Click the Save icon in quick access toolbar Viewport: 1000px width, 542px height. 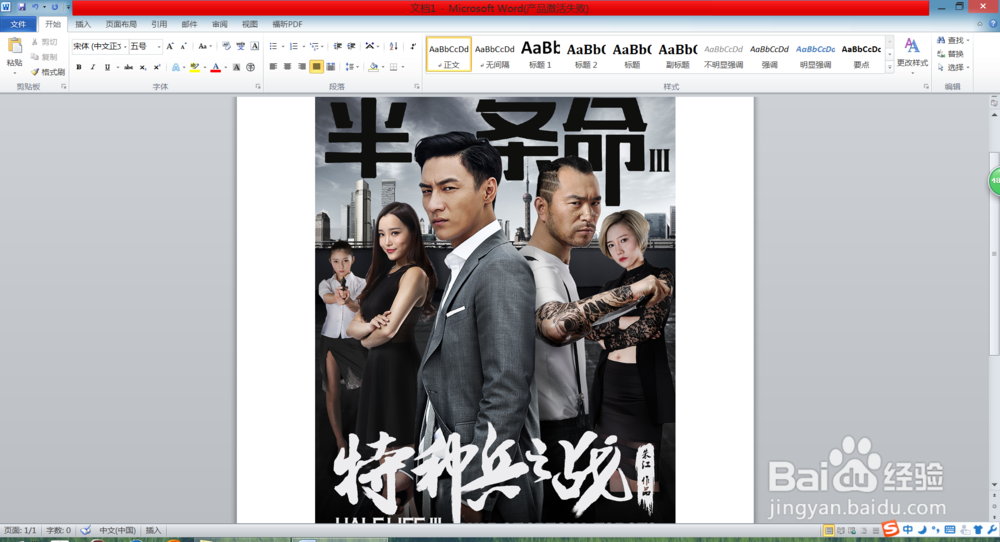click(22, 7)
